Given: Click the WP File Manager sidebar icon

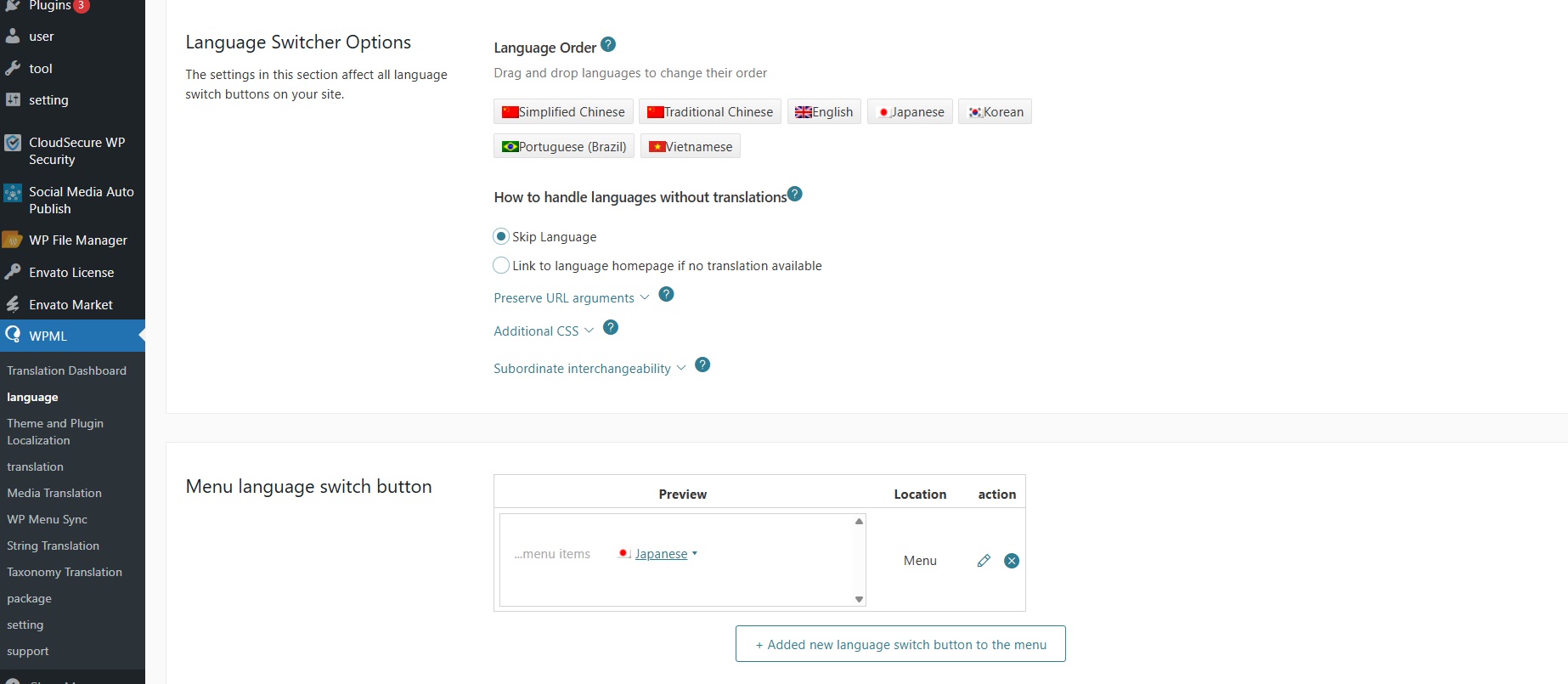Looking at the screenshot, I should click(13, 240).
